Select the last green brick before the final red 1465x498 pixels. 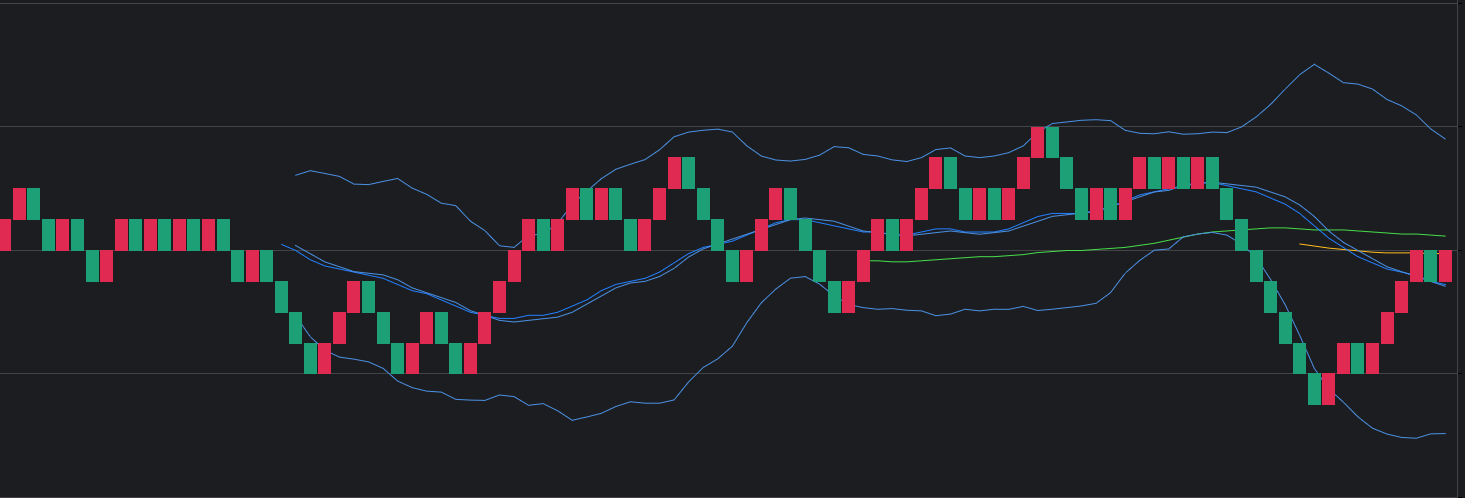tap(1430, 266)
